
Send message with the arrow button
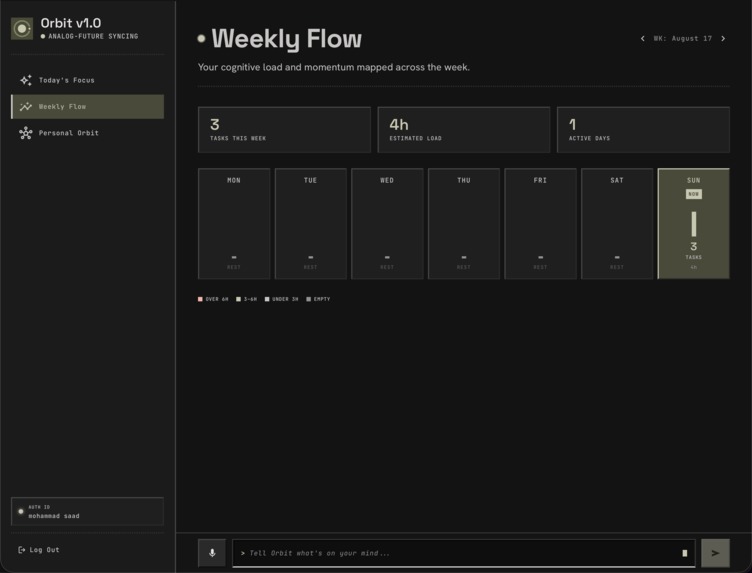click(715, 553)
